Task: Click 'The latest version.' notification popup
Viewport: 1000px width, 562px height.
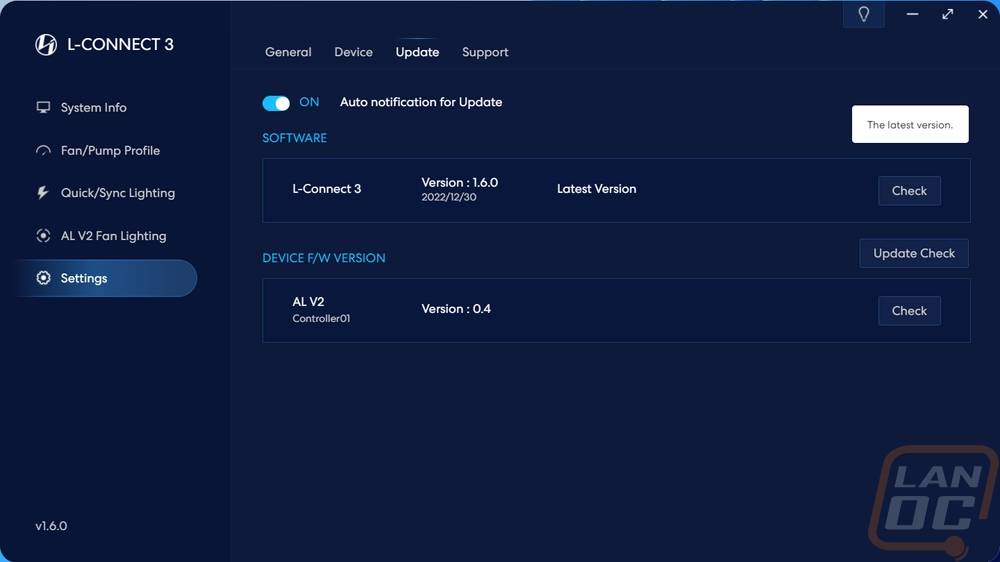Action: pos(910,124)
